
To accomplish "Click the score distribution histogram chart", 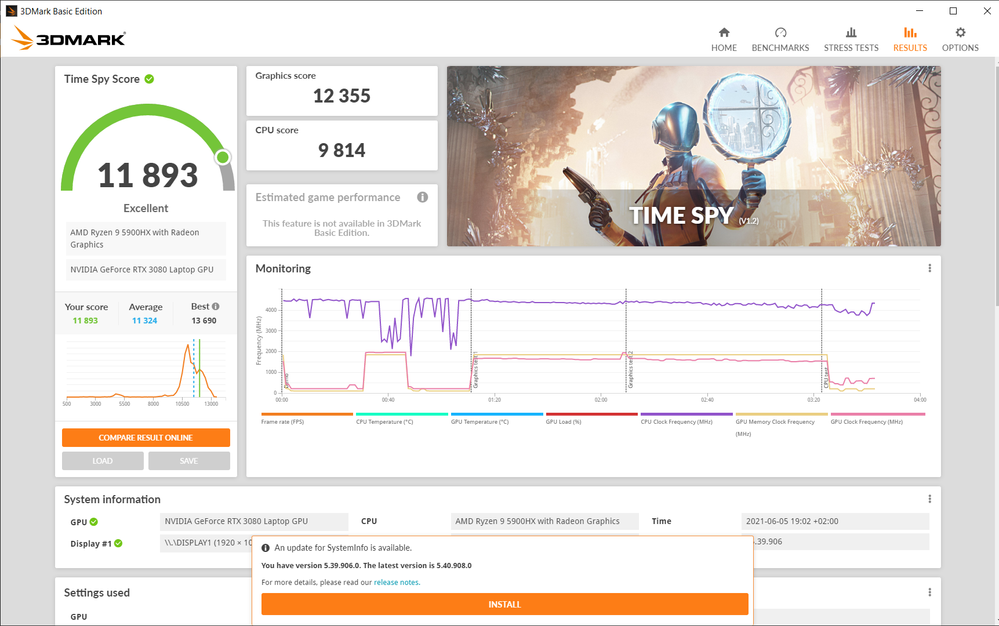I will (146, 368).
